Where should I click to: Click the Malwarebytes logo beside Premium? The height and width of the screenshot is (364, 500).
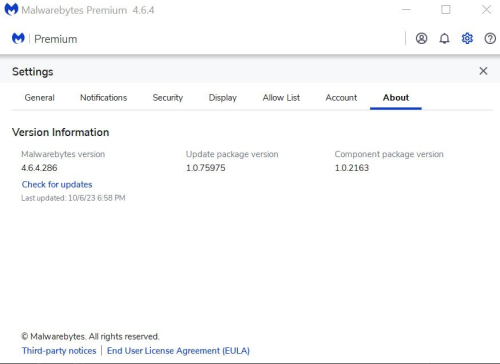pyautogui.click(x=18, y=39)
